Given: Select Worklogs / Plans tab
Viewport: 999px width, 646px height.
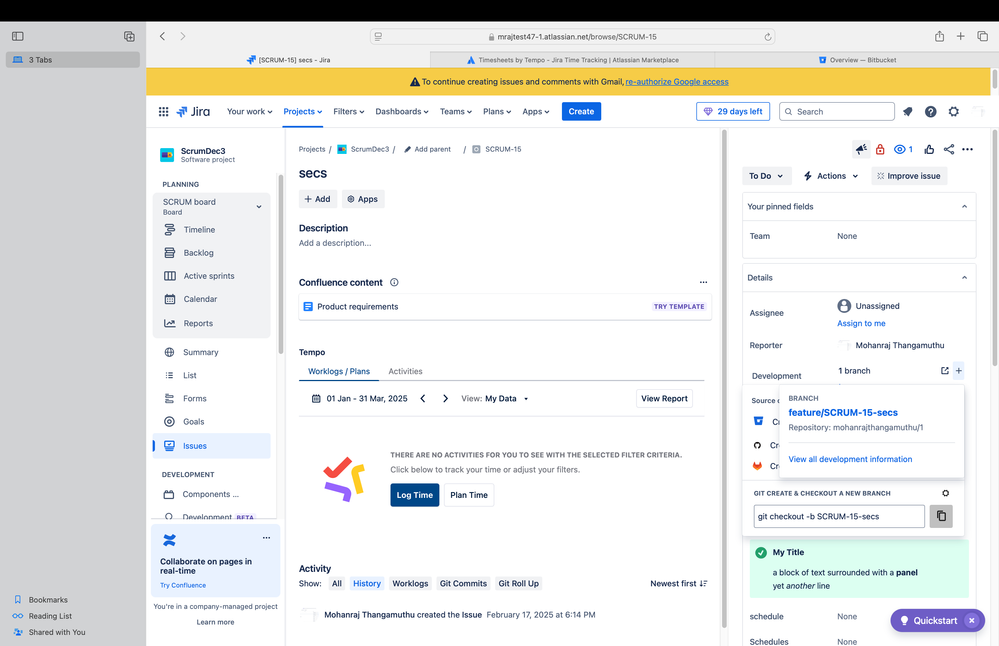Looking at the screenshot, I should pos(338,371).
